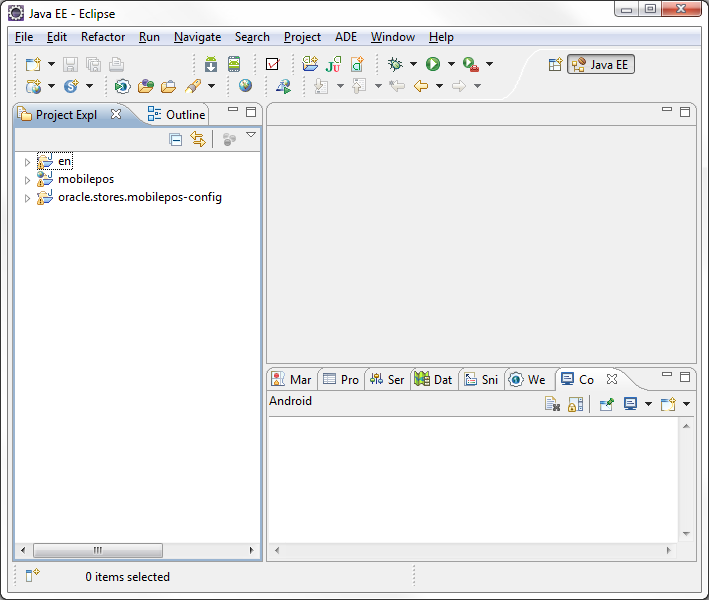
Task: Collapse All in Project Explorer
Action: [x=175, y=139]
